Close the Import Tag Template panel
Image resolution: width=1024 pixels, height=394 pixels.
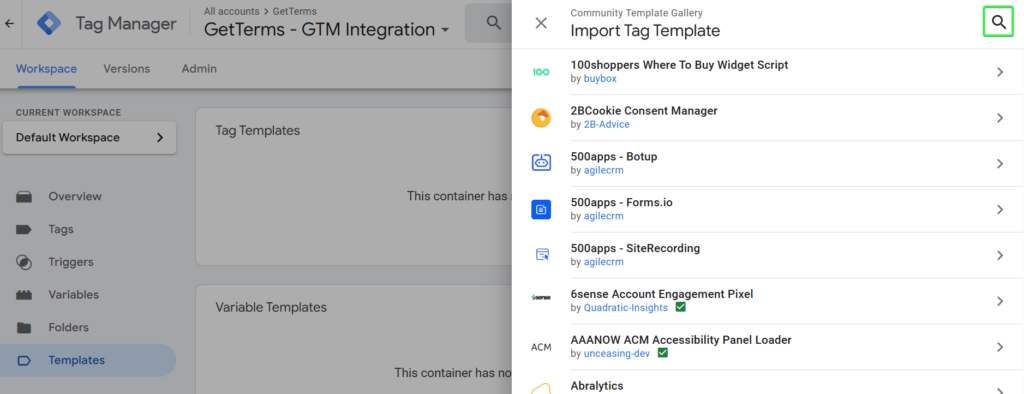tap(541, 23)
